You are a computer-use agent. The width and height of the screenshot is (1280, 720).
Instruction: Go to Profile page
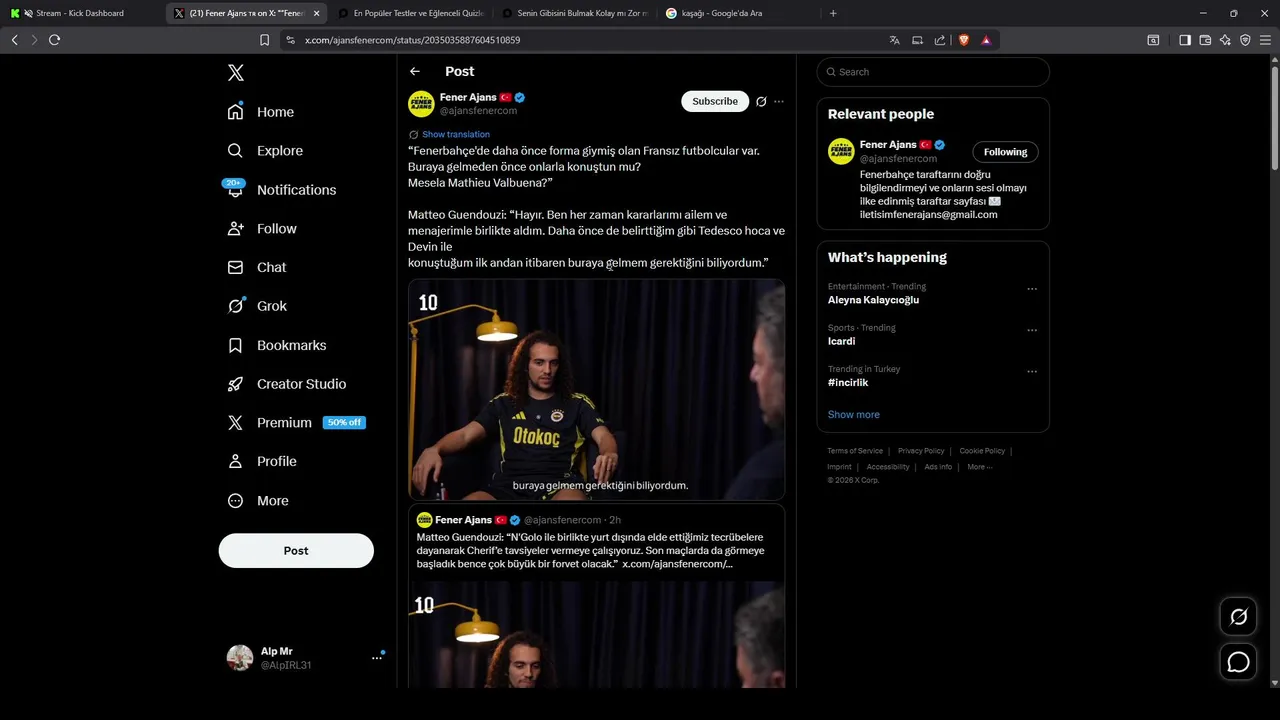[x=262, y=461]
